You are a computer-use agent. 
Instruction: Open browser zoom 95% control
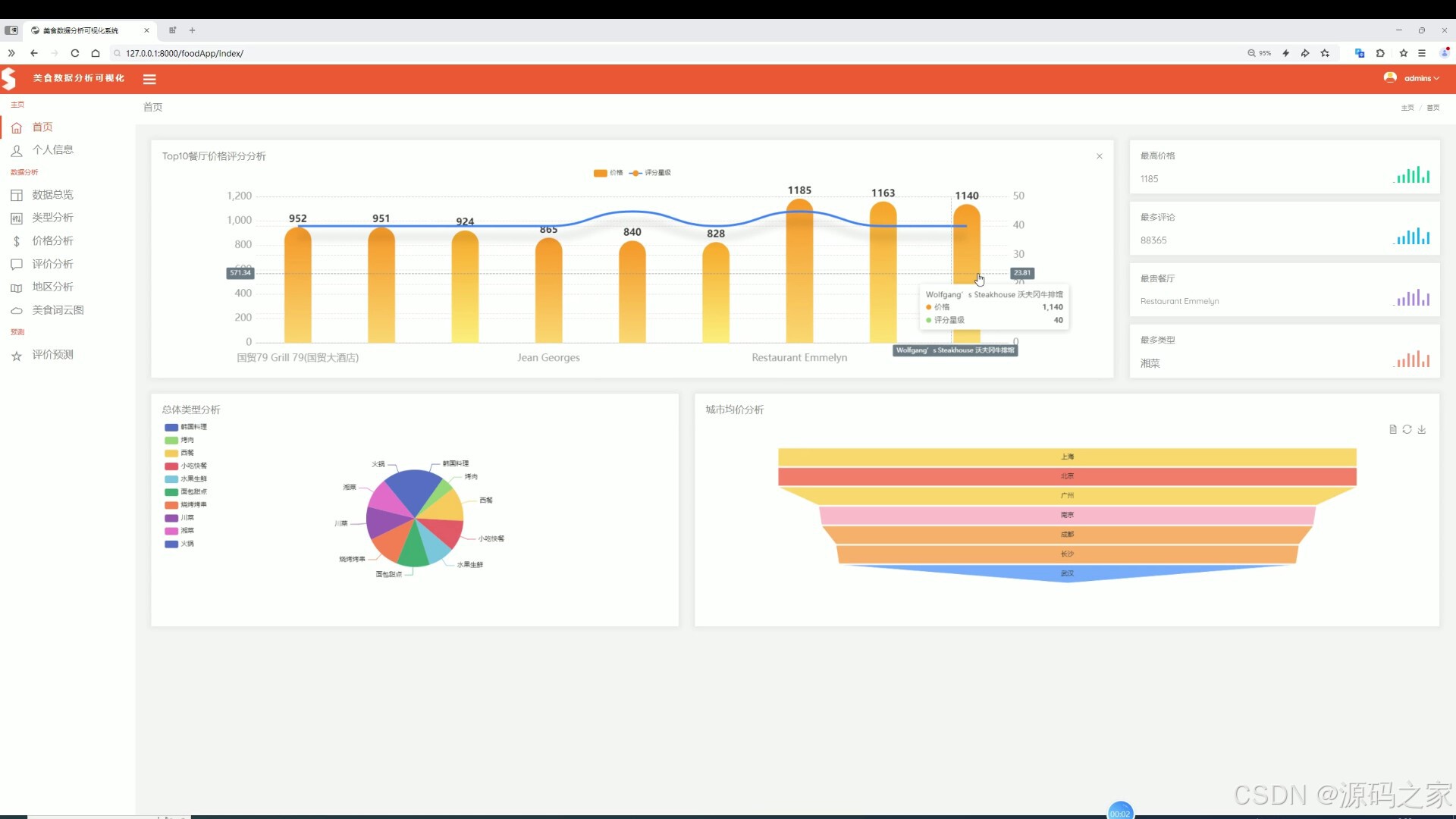1259,53
